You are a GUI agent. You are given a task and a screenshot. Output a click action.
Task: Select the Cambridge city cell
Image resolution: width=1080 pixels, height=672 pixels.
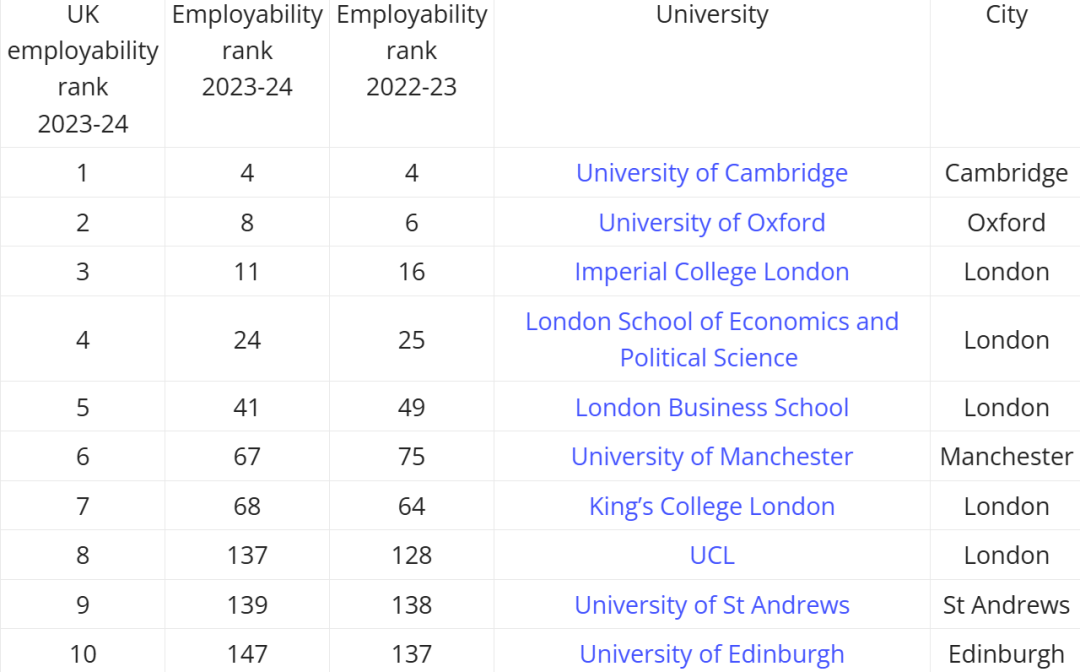1006,173
